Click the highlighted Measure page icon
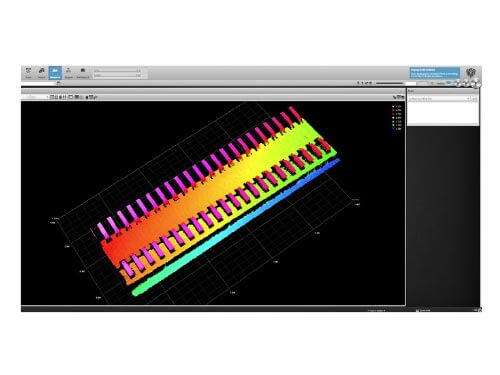Screen dimensions: 500x375 55,73
